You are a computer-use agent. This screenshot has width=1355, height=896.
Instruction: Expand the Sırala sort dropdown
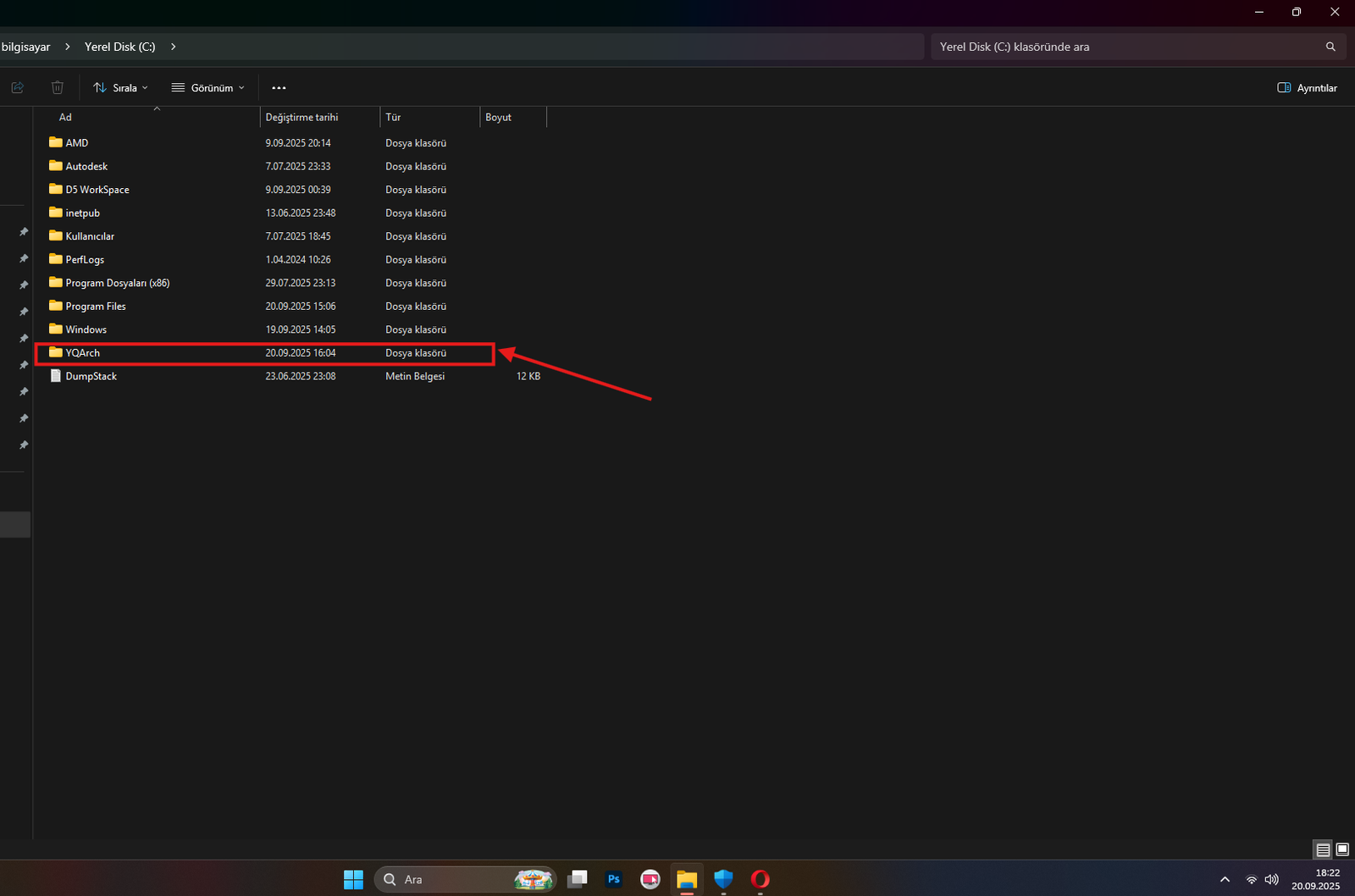pos(121,88)
